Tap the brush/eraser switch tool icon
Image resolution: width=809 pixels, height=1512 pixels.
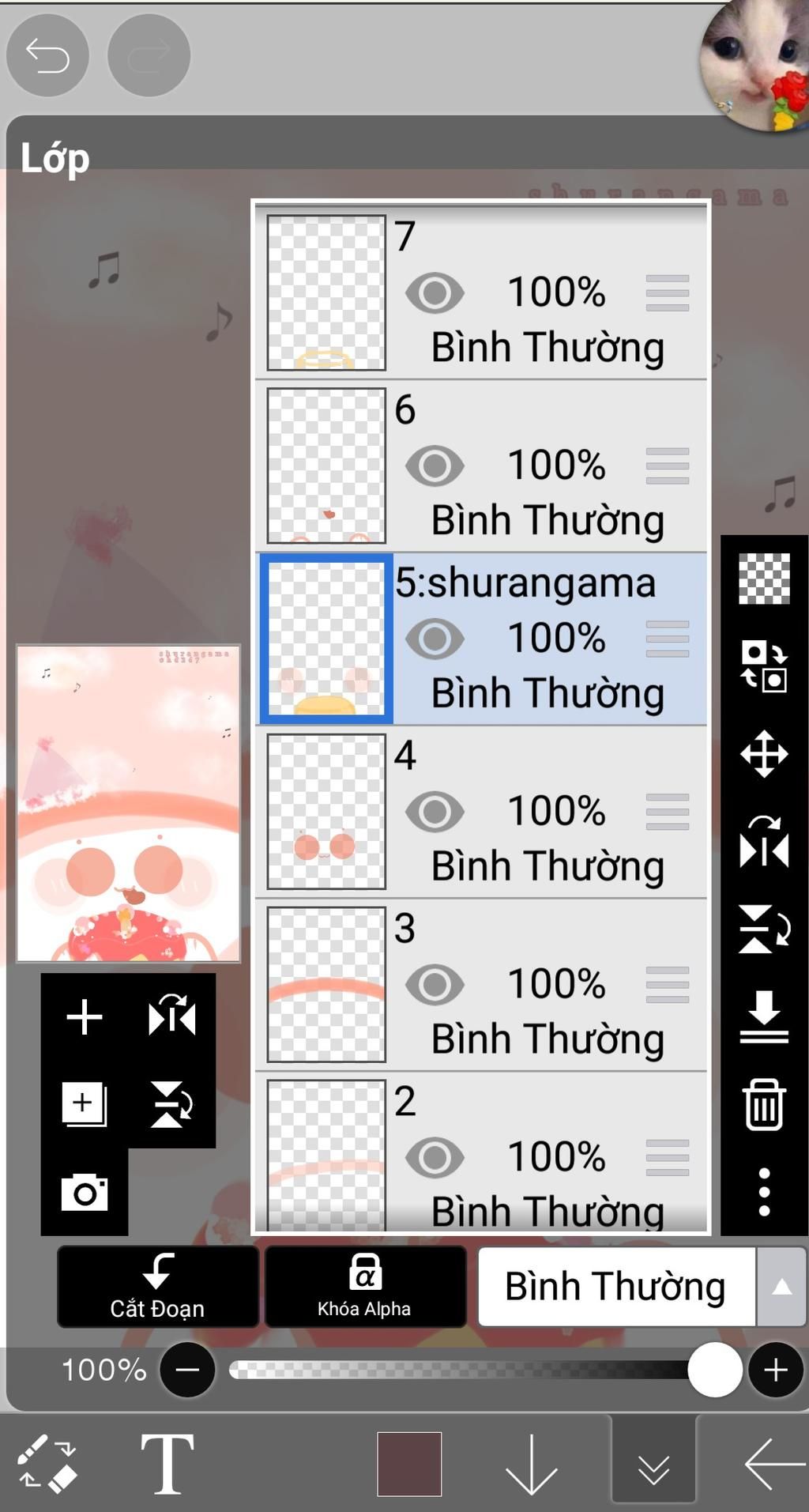(47, 1464)
